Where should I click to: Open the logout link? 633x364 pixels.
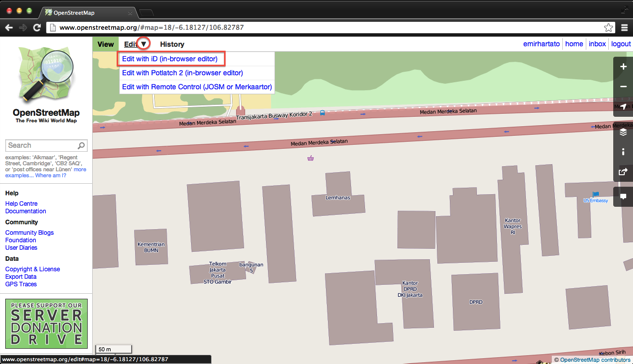click(x=620, y=44)
